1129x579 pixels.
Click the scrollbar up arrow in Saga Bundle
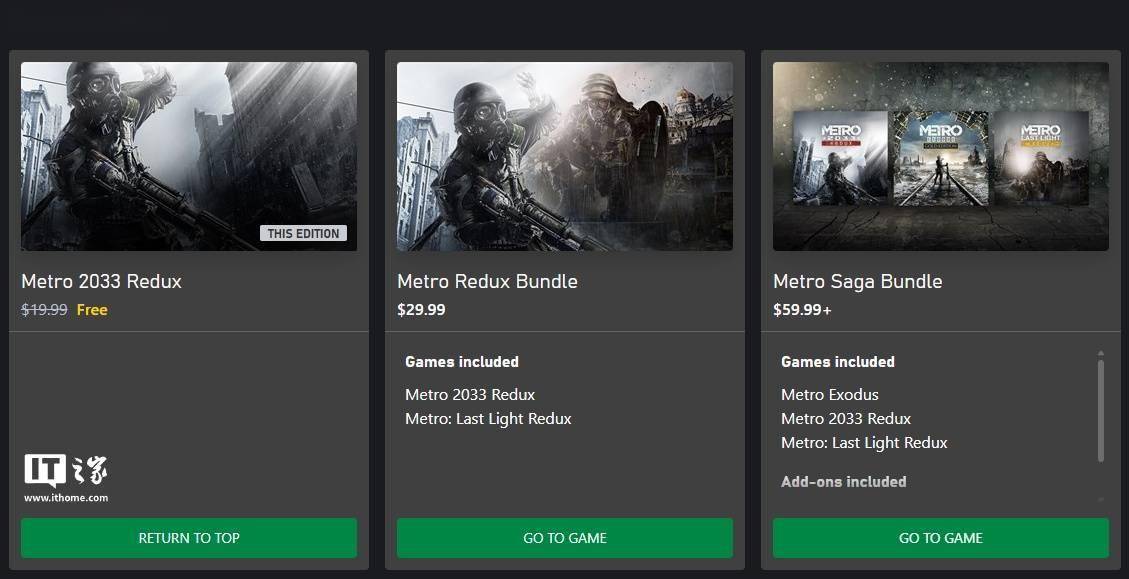[1100, 354]
